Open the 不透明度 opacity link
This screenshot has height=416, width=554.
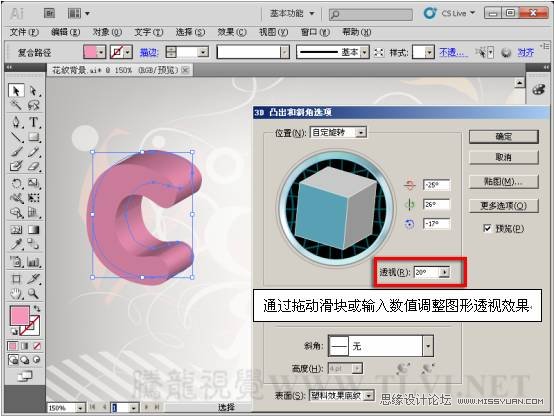coord(453,53)
